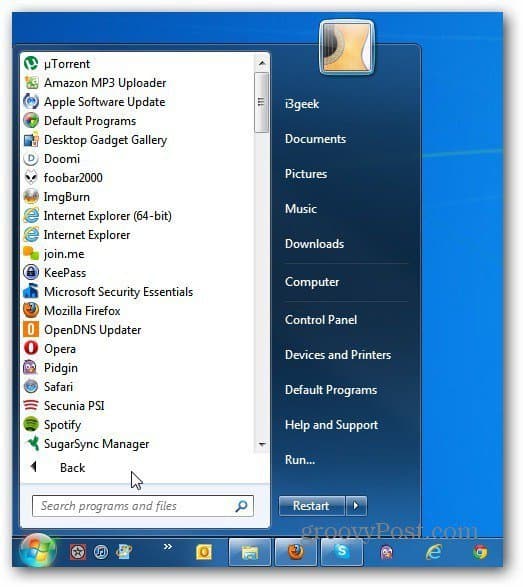The height and width of the screenshot is (587, 523).
Task: Expand the quick launch overflow chevron
Action: click(168, 547)
